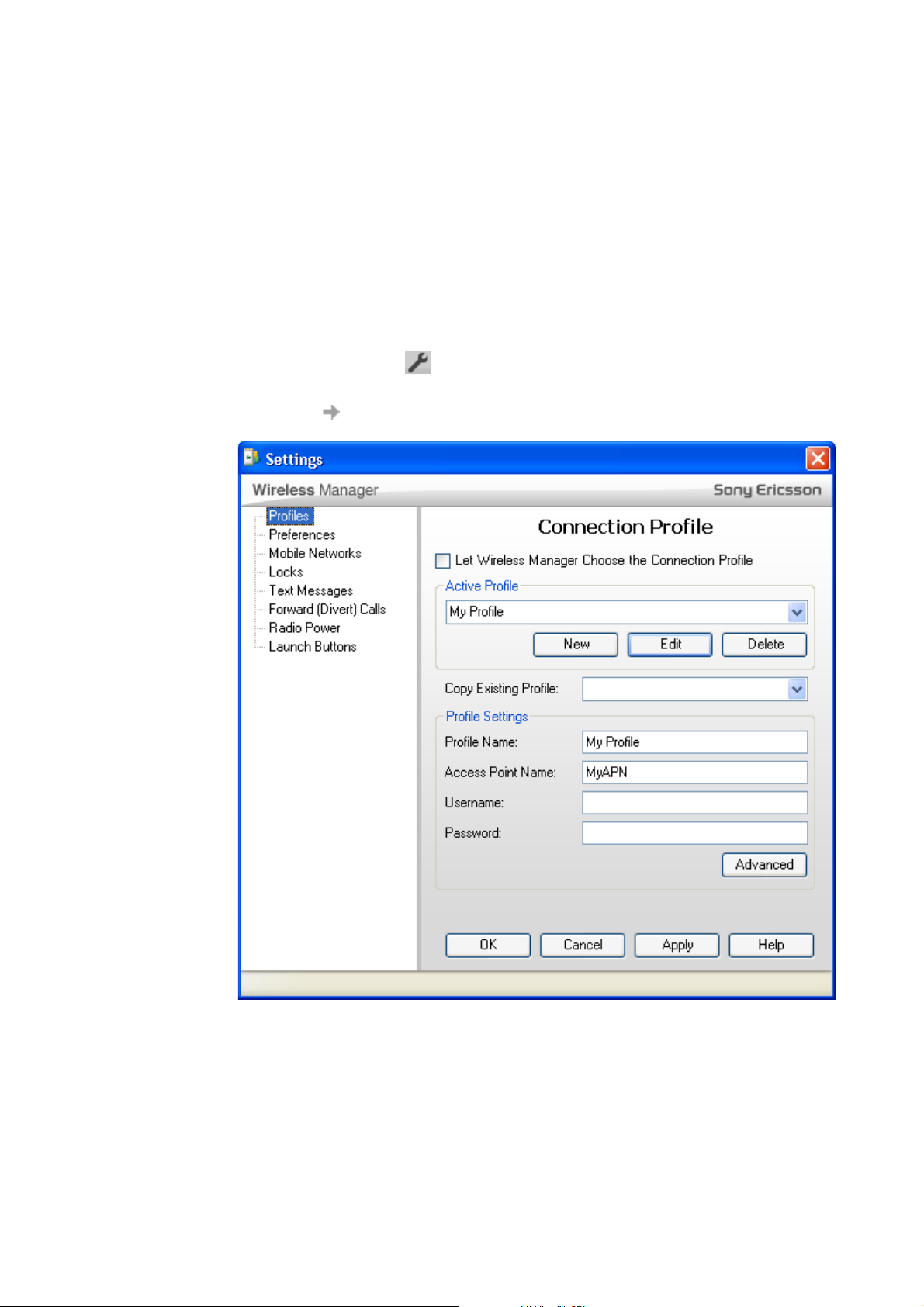Open the Copy Existing Profile dropdown
Viewport: 924px width, 1307px height.
[797, 689]
